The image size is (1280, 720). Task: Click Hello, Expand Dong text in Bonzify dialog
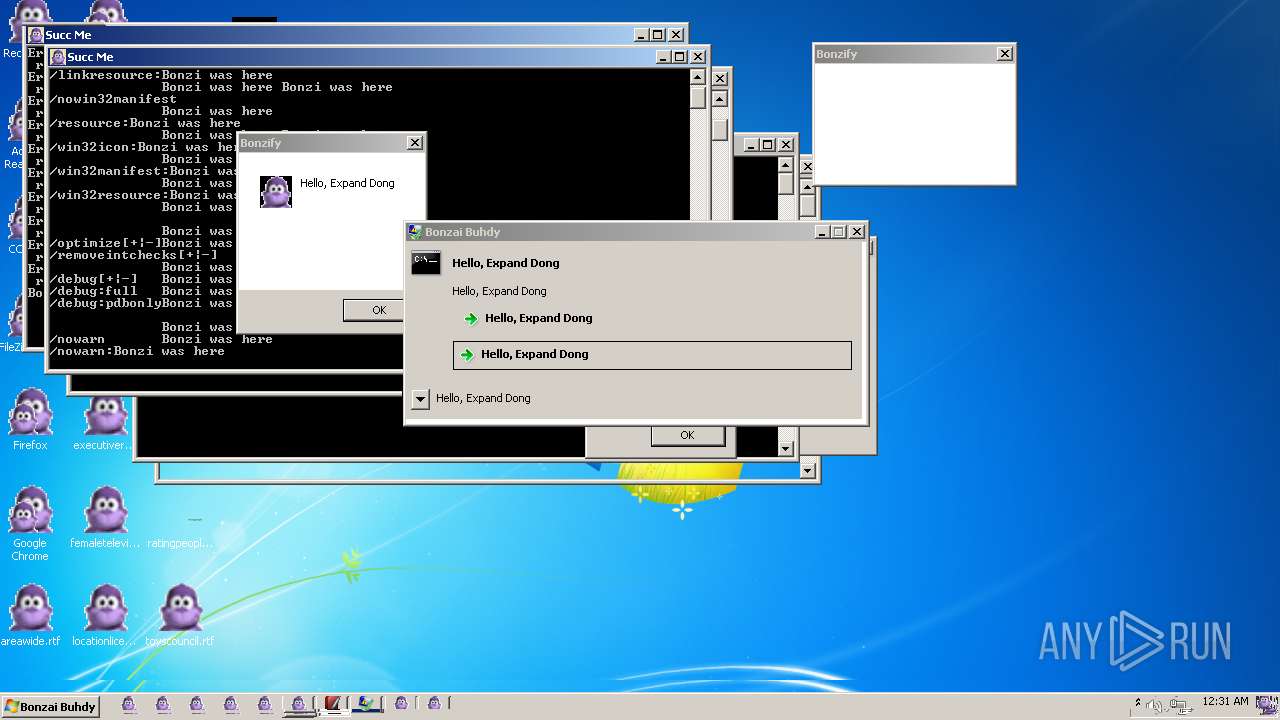coord(347,183)
